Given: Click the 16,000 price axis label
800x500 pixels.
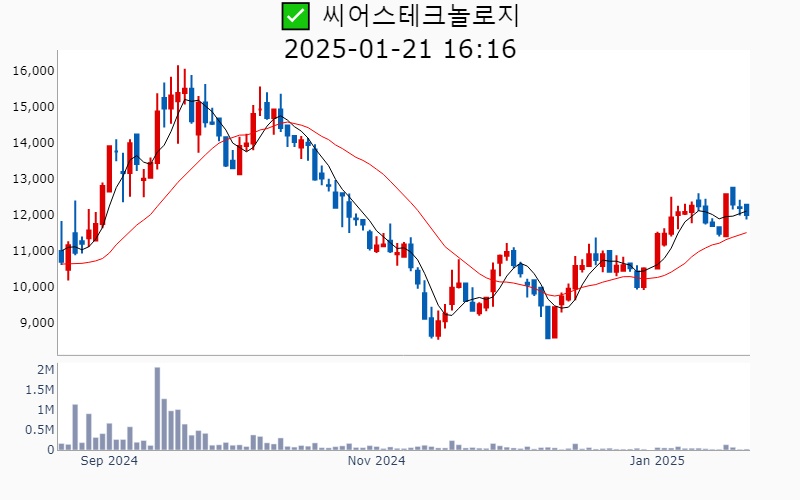Looking at the screenshot, I should [34, 71].
